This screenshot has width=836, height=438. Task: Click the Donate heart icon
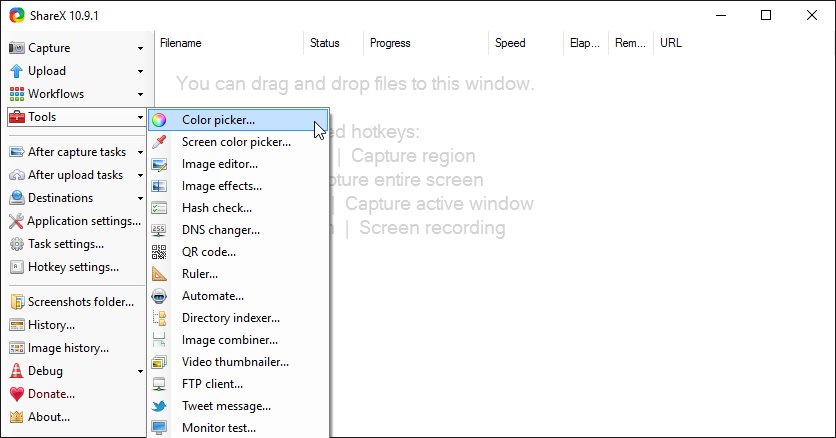(x=17, y=394)
